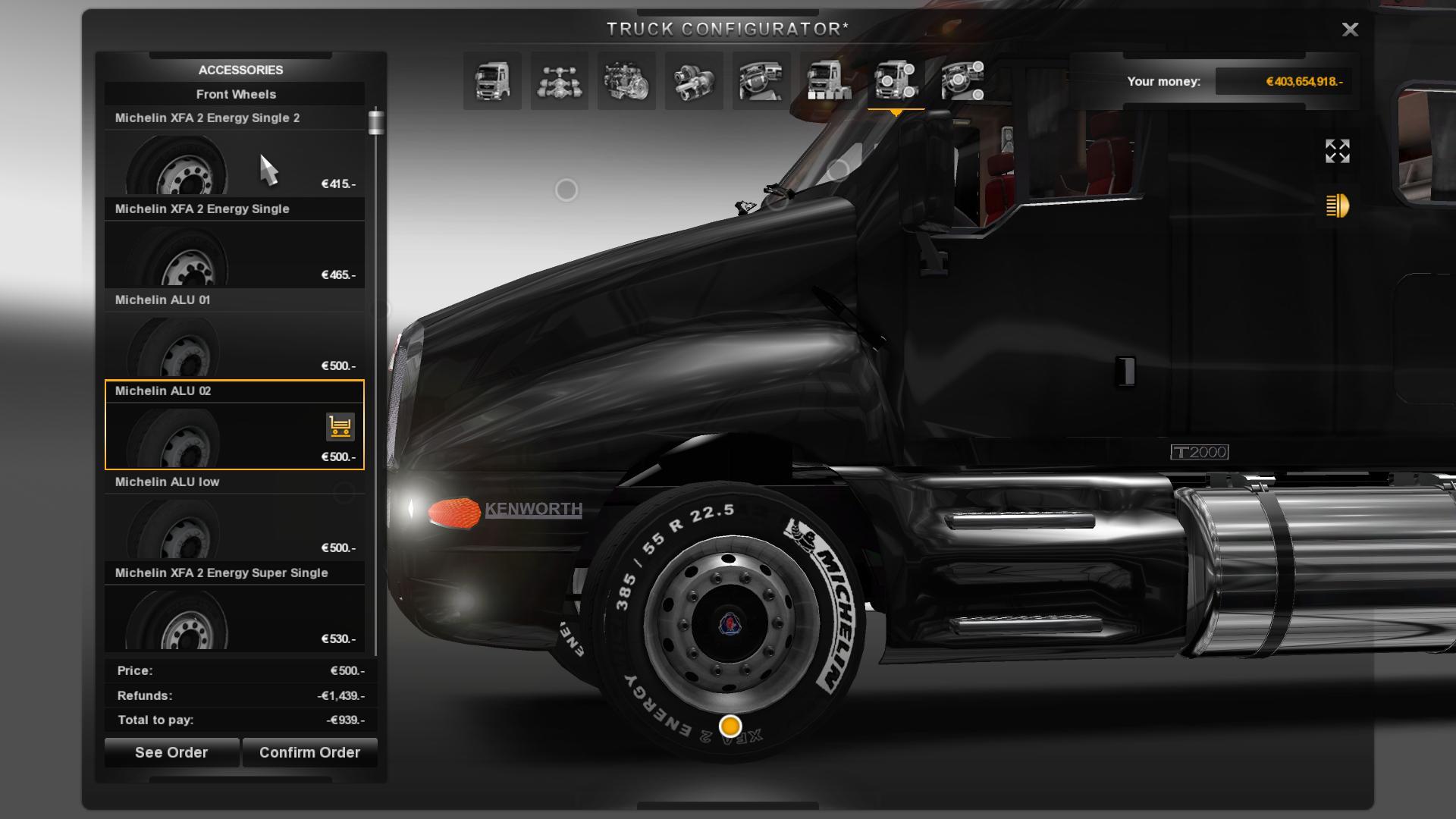
Task: Open the cabin selection category icon
Action: pyautogui.click(x=492, y=81)
